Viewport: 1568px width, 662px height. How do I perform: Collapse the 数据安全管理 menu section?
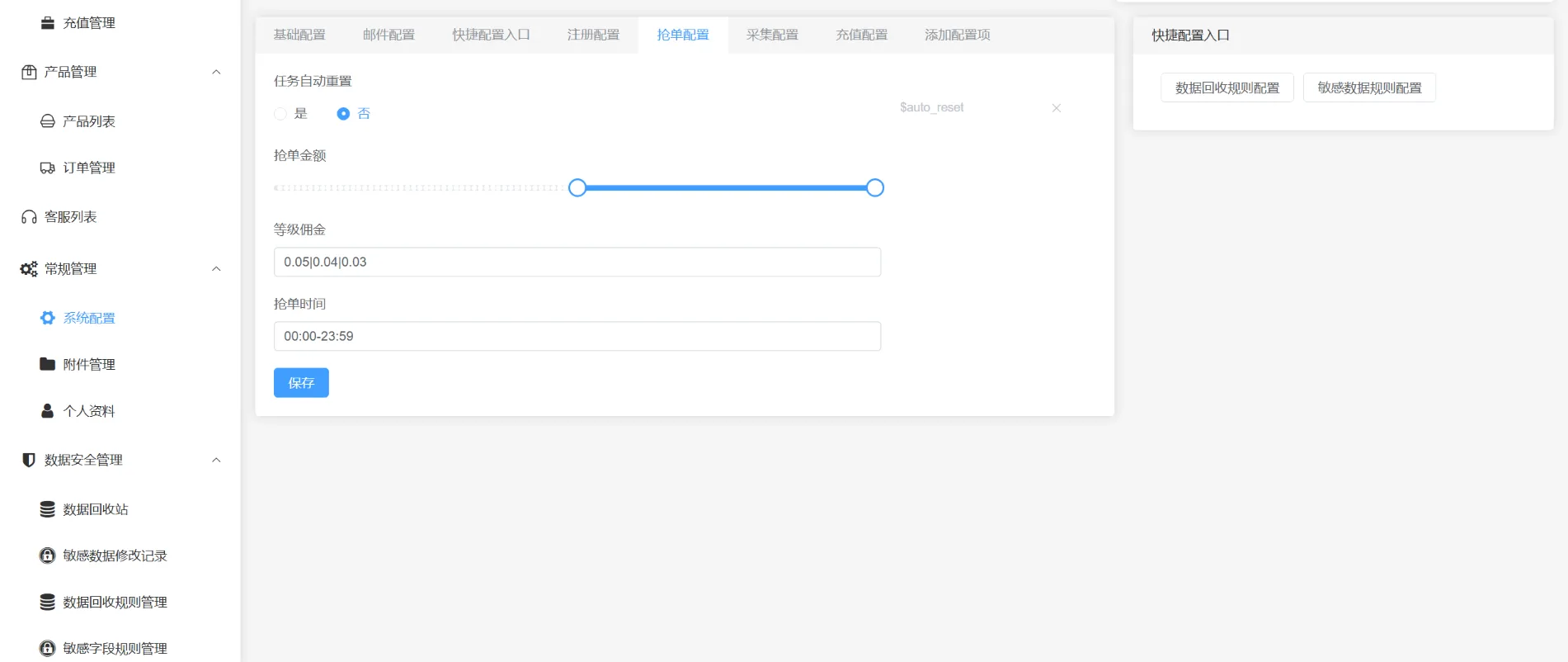[x=216, y=460]
